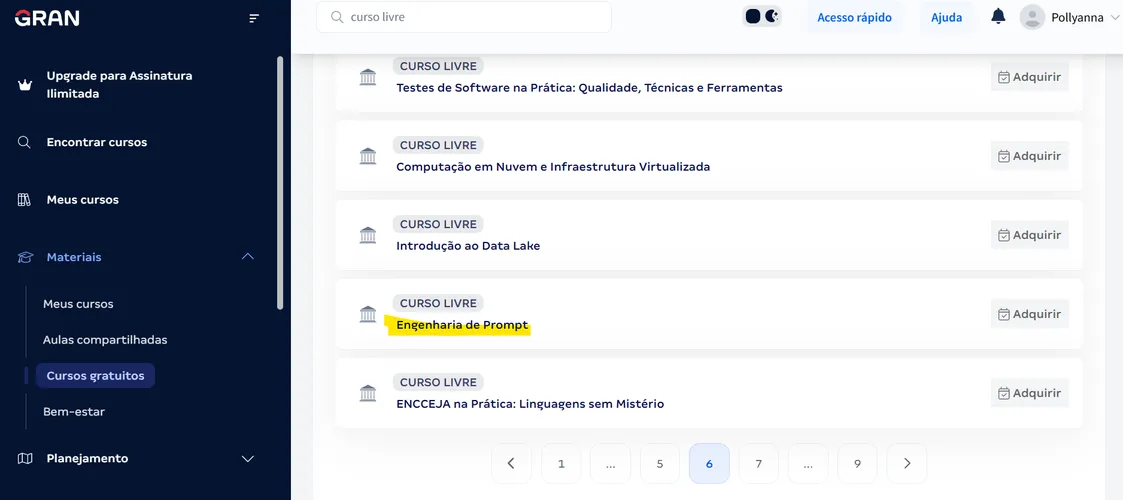
Task: Open notifications with the bell icon
Action: (998, 16)
